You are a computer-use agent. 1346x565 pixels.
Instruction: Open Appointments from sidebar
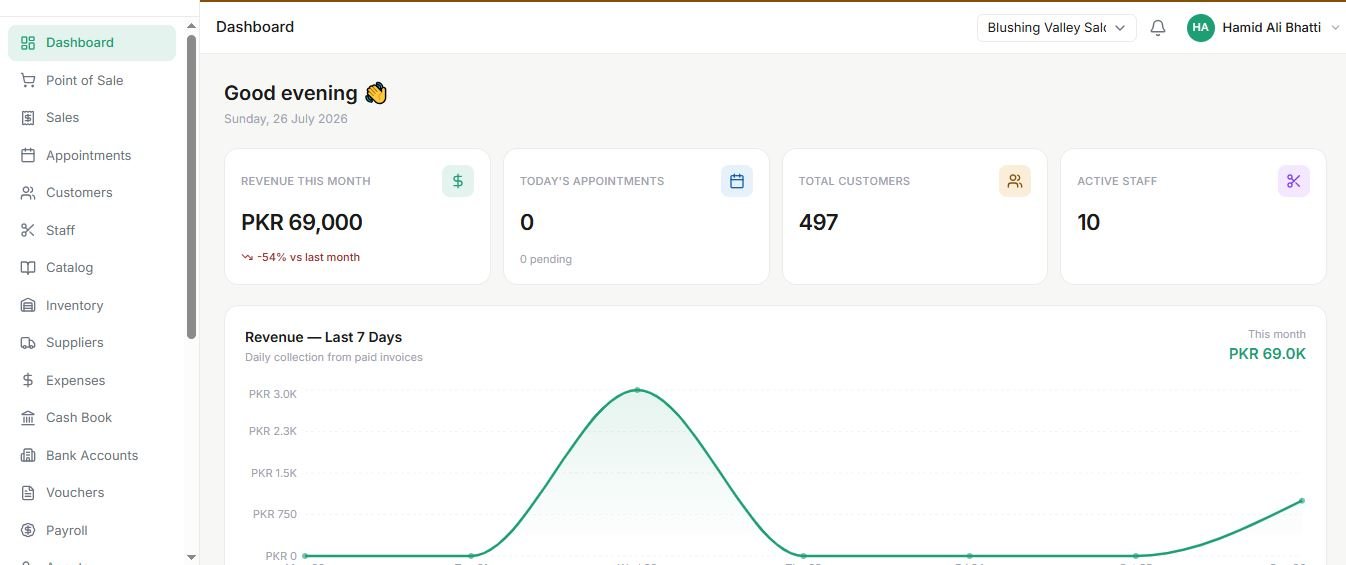coord(92,155)
